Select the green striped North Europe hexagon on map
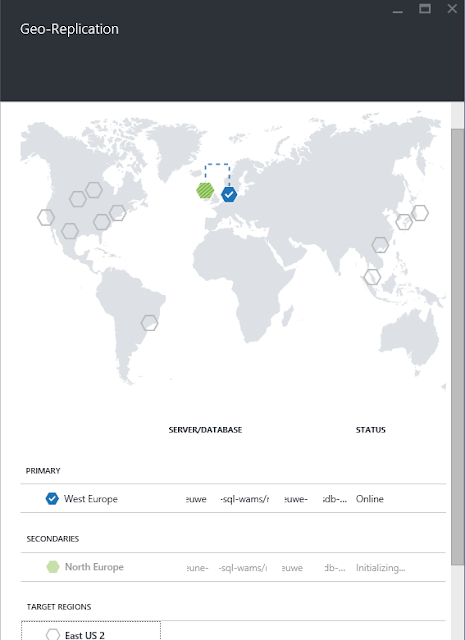Image resolution: width=465 pixels, height=640 pixels. coord(205,191)
